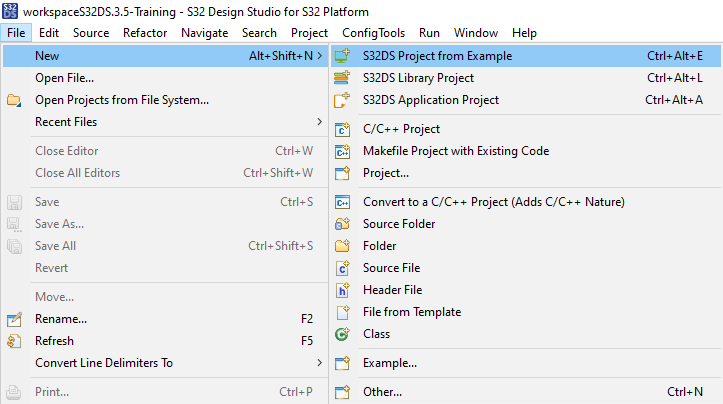Choose Convert to a C/C++ Project

click(x=493, y=202)
